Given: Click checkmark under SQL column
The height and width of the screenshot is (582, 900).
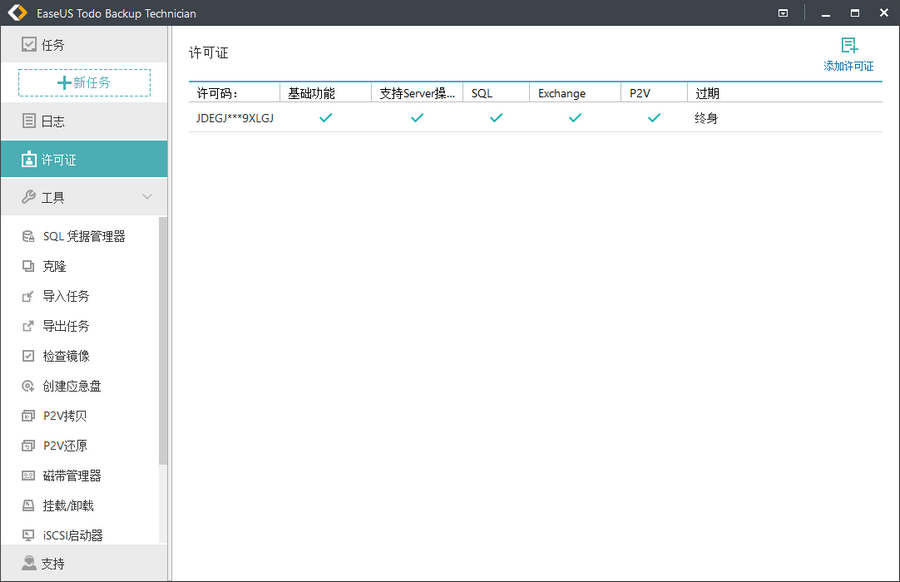Looking at the screenshot, I should point(496,118).
